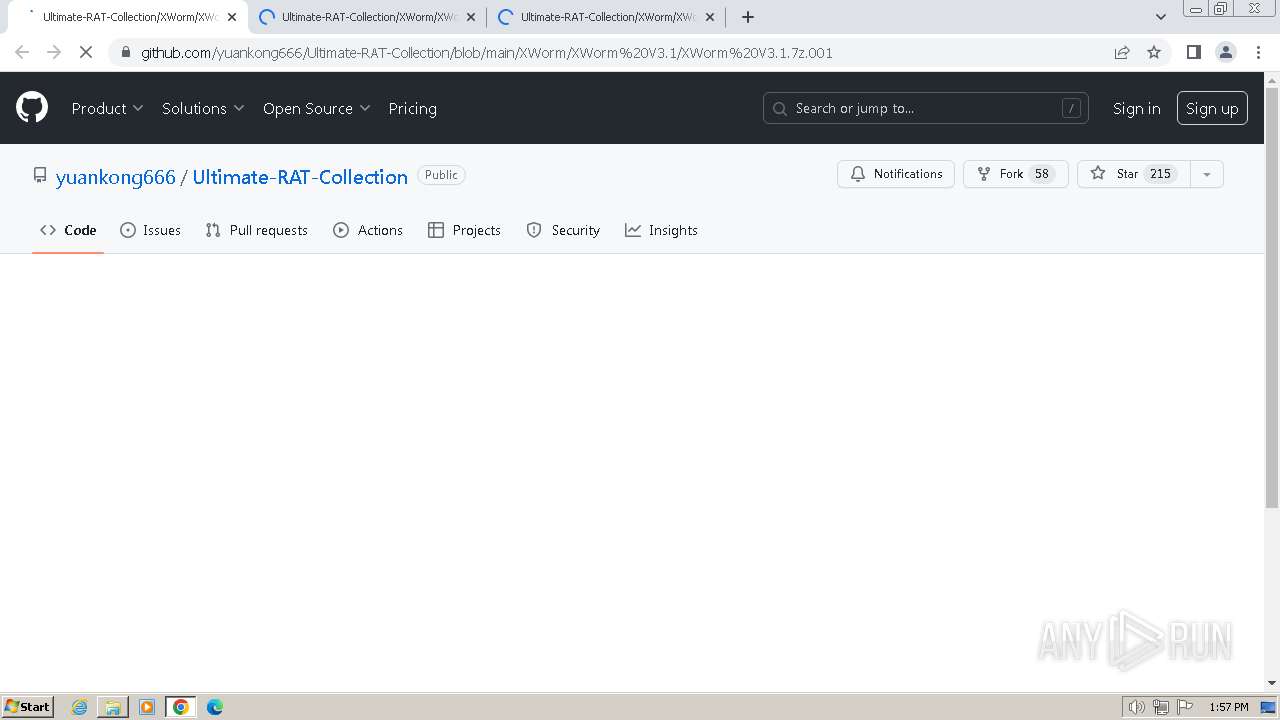Click the taskbar clock 1:57 PM

(1229, 707)
